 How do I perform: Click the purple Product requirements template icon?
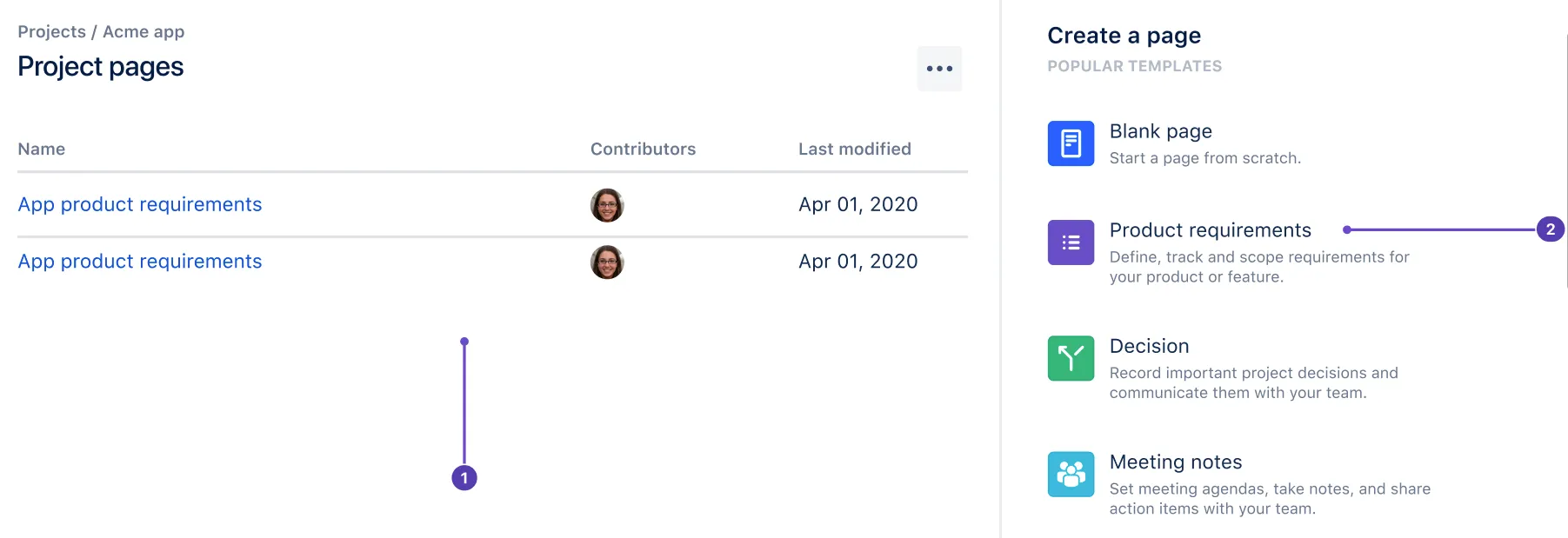[1071, 242]
